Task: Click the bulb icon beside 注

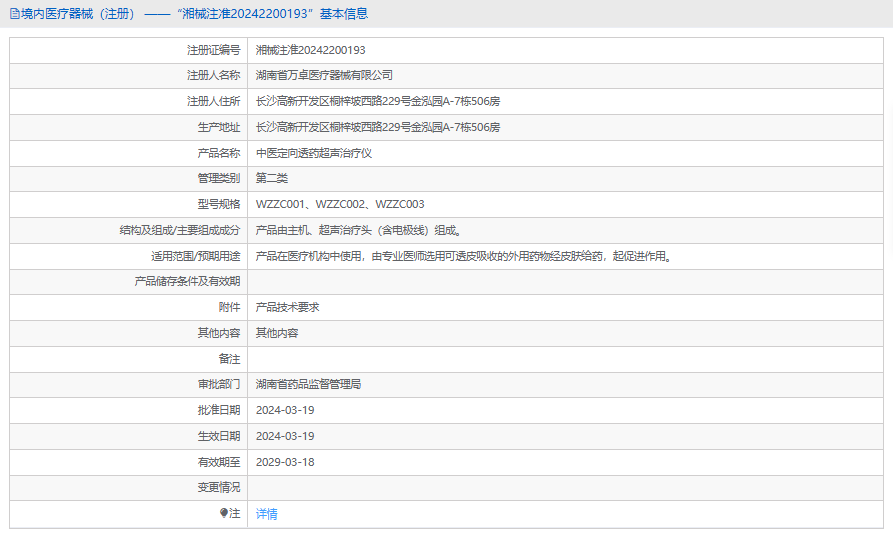Action: (x=224, y=513)
